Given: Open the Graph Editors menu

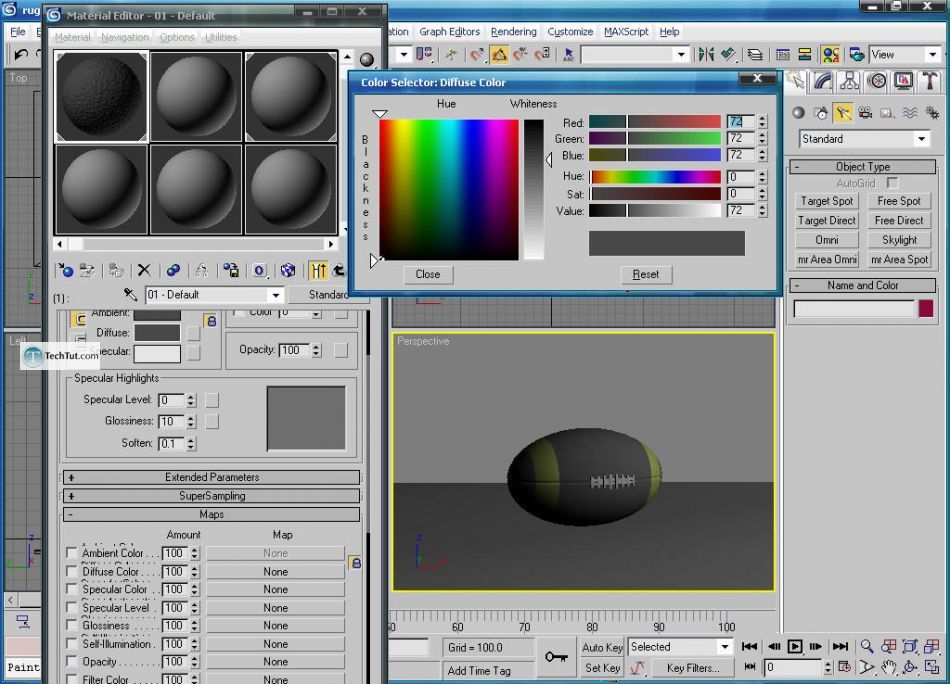Looking at the screenshot, I should point(449,32).
